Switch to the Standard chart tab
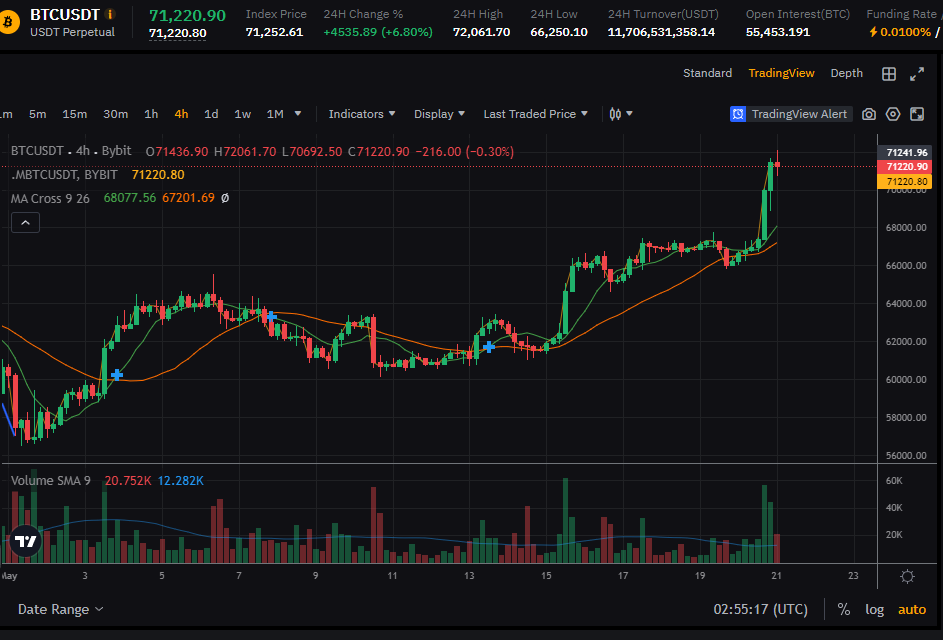The height and width of the screenshot is (640, 943). [x=707, y=73]
